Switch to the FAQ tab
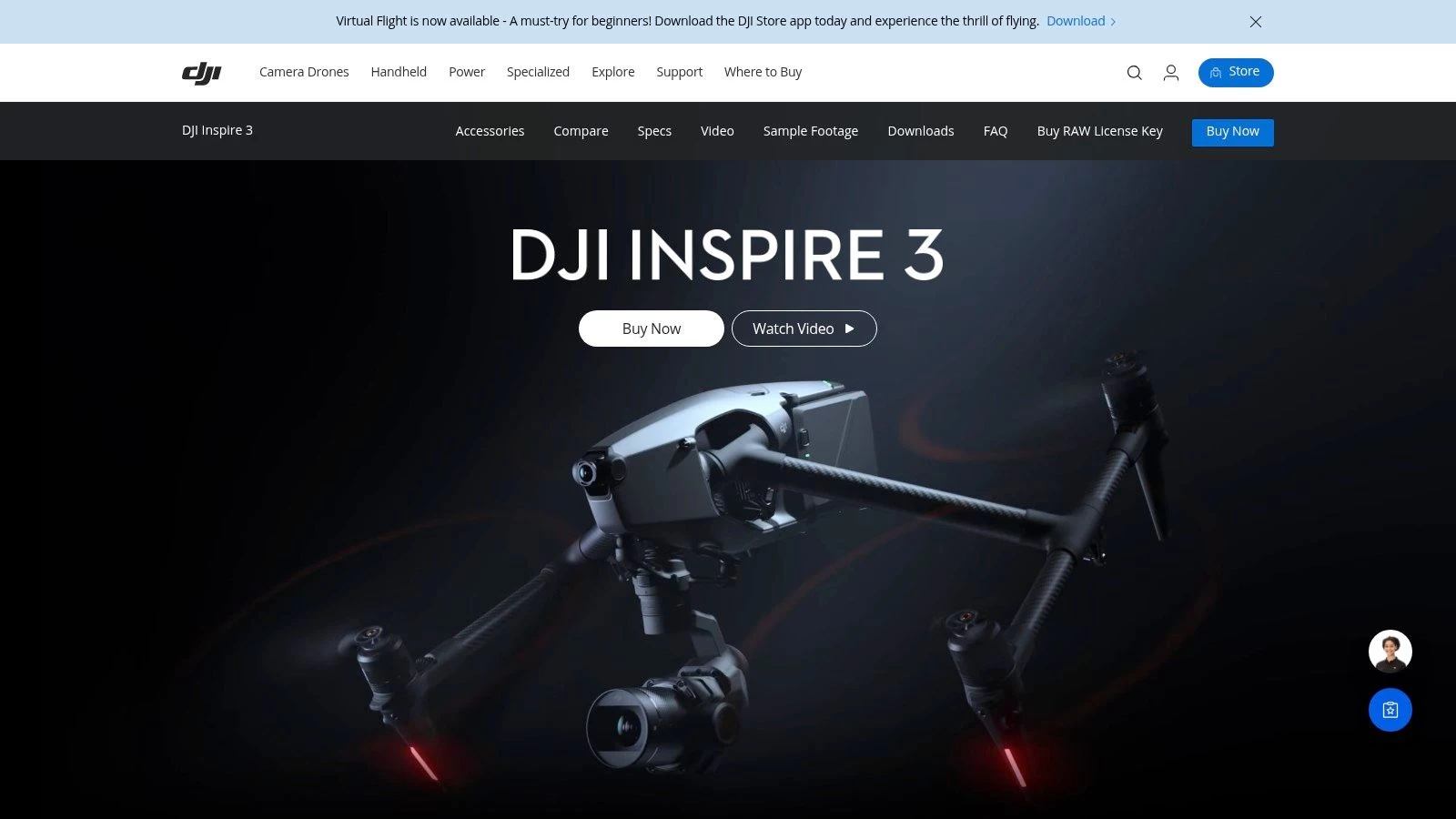Viewport: 1456px width, 819px height. (x=996, y=131)
